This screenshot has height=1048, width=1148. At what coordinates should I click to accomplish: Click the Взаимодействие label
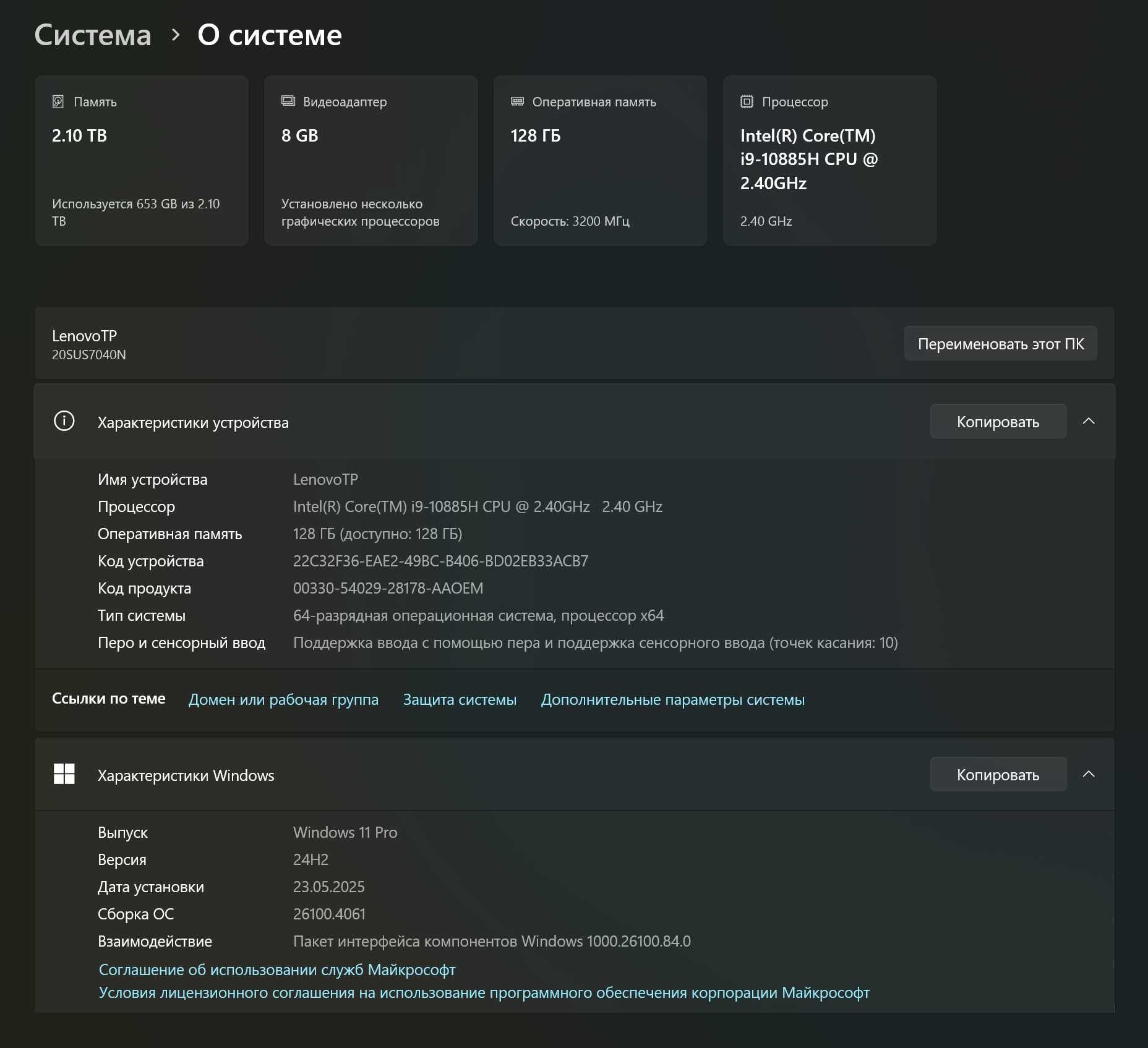pos(155,941)
